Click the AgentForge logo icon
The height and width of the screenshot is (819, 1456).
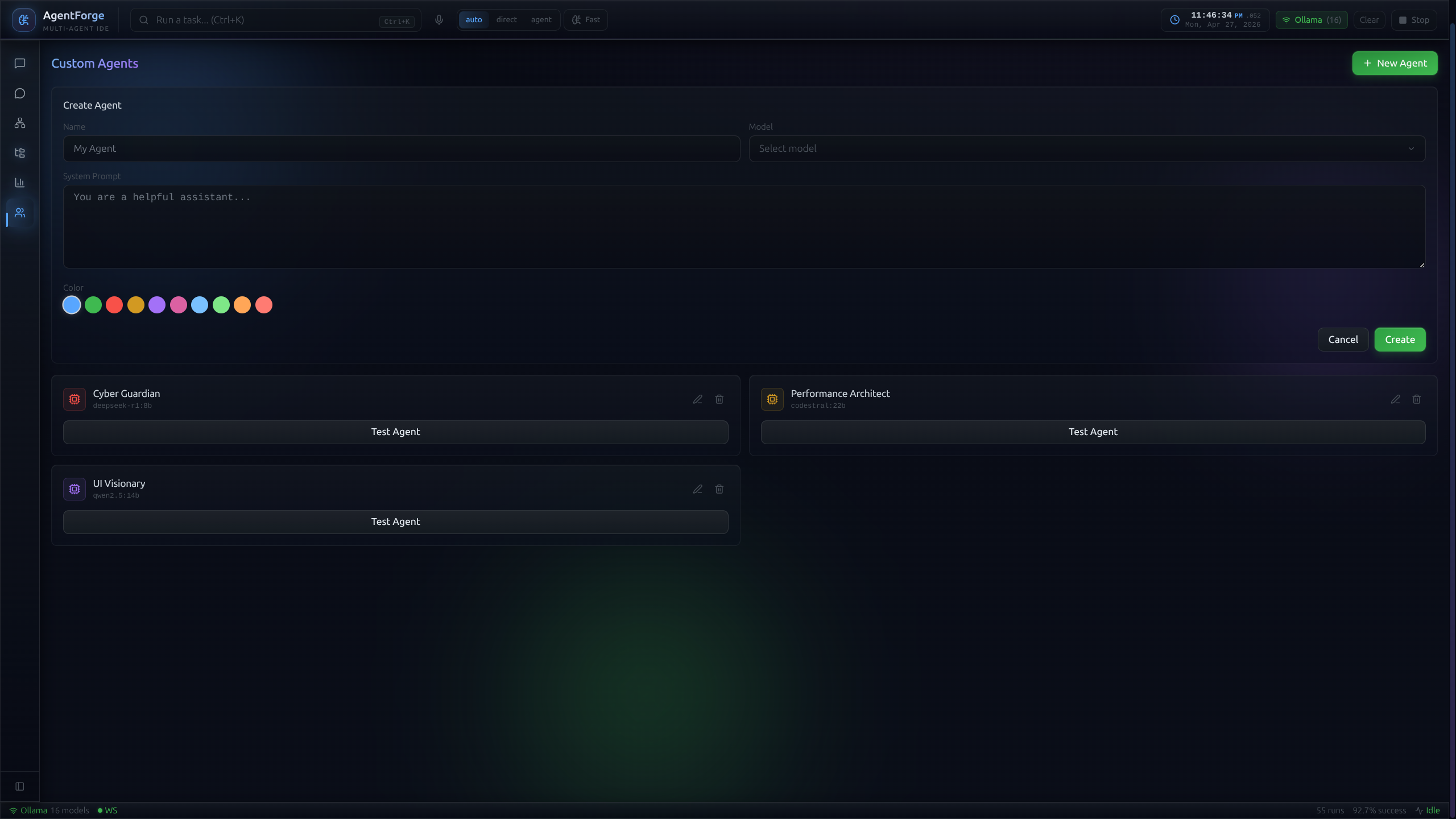coord(24,20)
